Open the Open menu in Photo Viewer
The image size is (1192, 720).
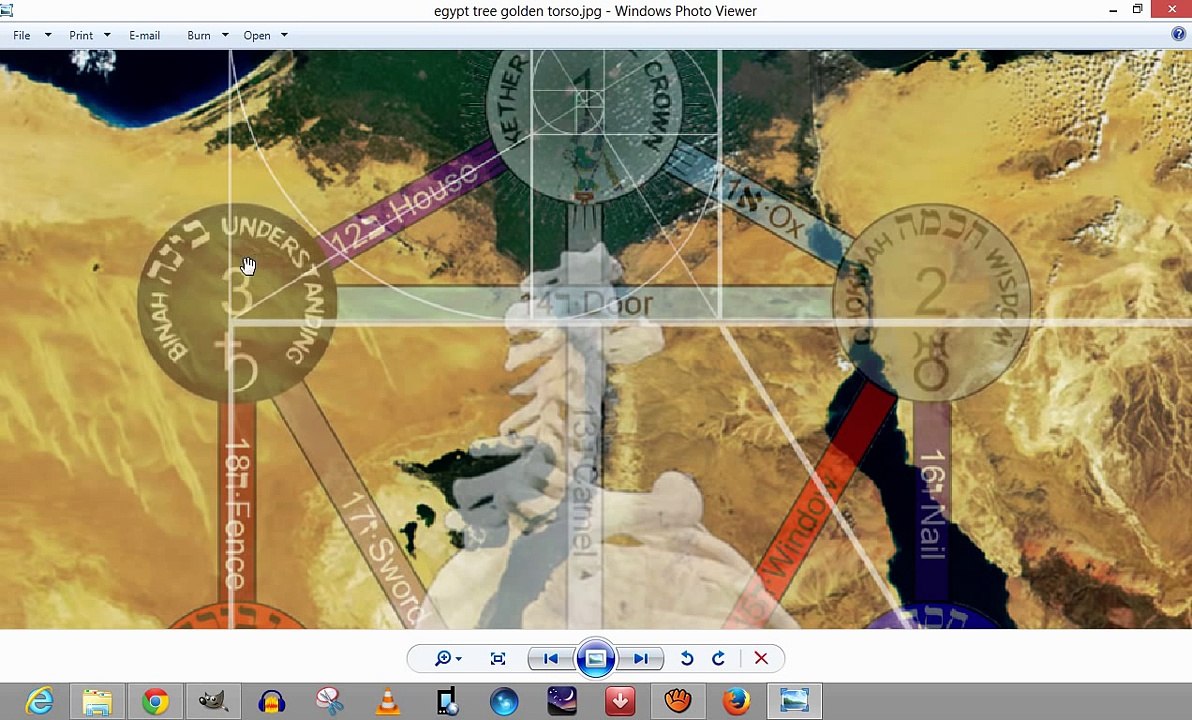click(257, 35)
